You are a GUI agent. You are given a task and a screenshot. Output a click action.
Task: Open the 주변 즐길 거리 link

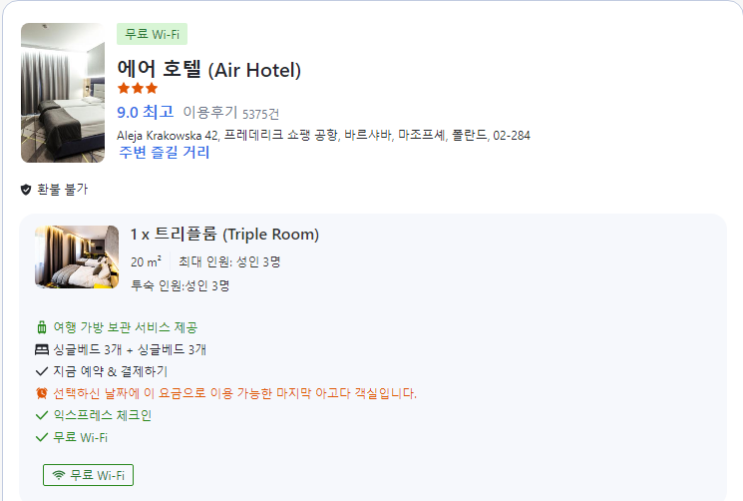coord(164,153)
